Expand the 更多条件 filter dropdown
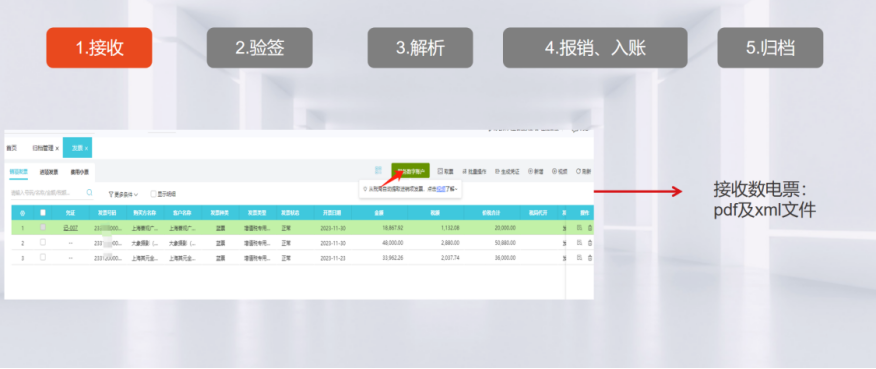Viewport: 876px width, 369px height. 123,194
